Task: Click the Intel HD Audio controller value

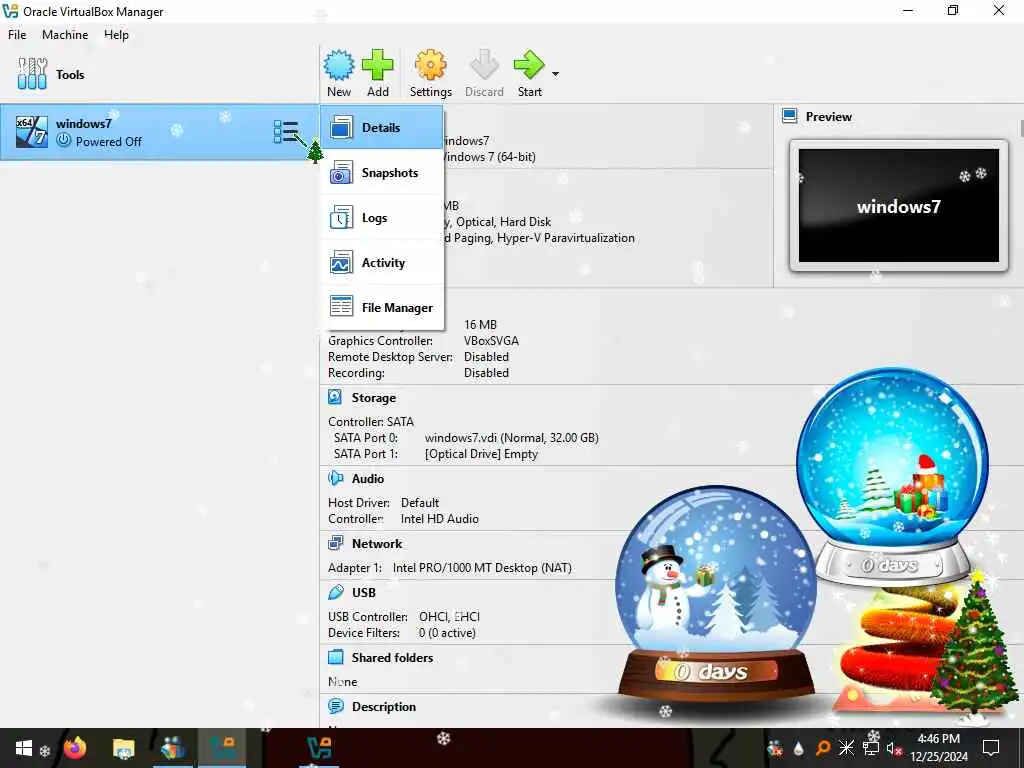Action: click(440, 519)
